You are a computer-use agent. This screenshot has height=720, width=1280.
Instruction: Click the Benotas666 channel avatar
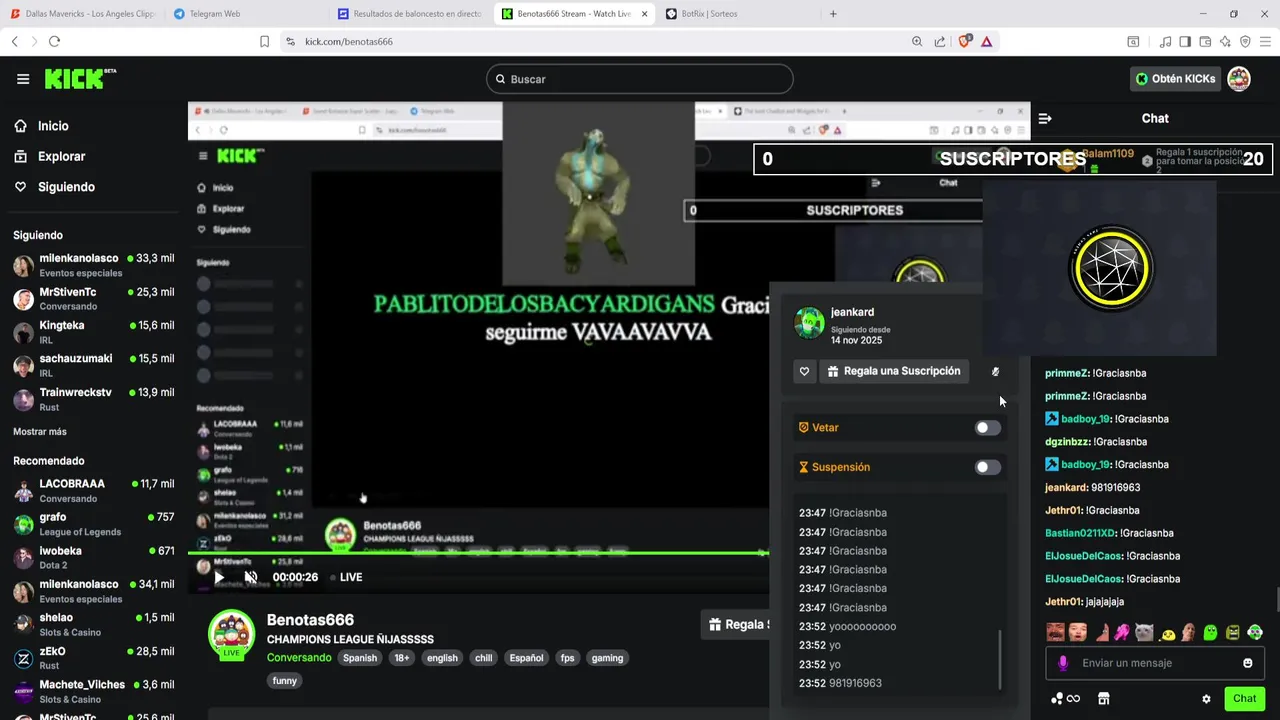pos(231,634)
